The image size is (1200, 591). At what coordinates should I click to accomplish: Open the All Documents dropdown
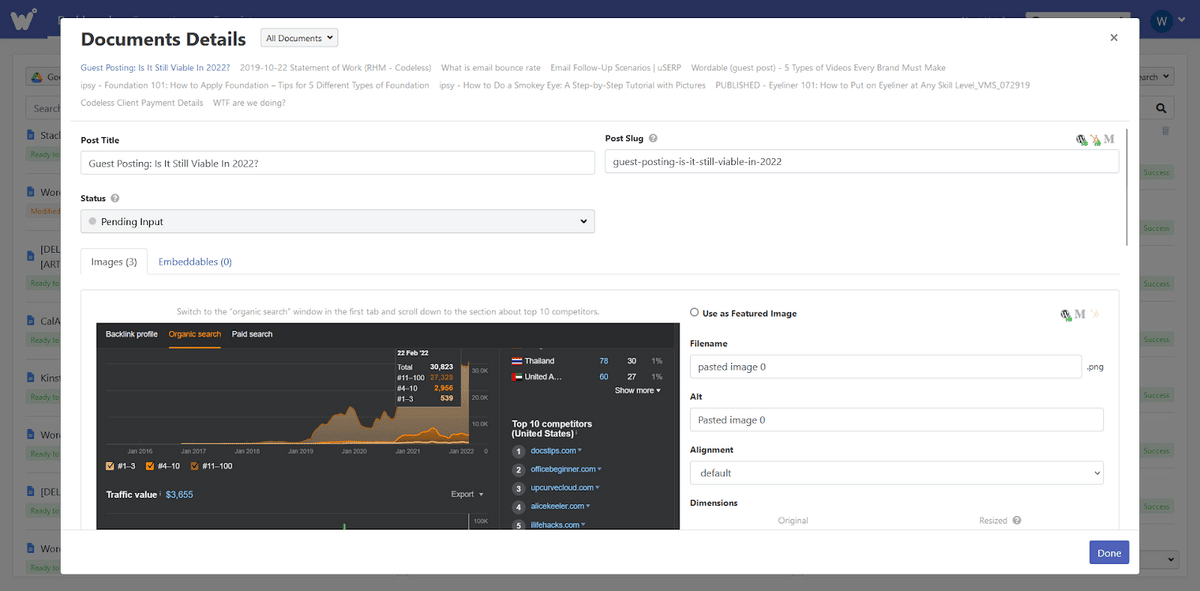[300, 38]
